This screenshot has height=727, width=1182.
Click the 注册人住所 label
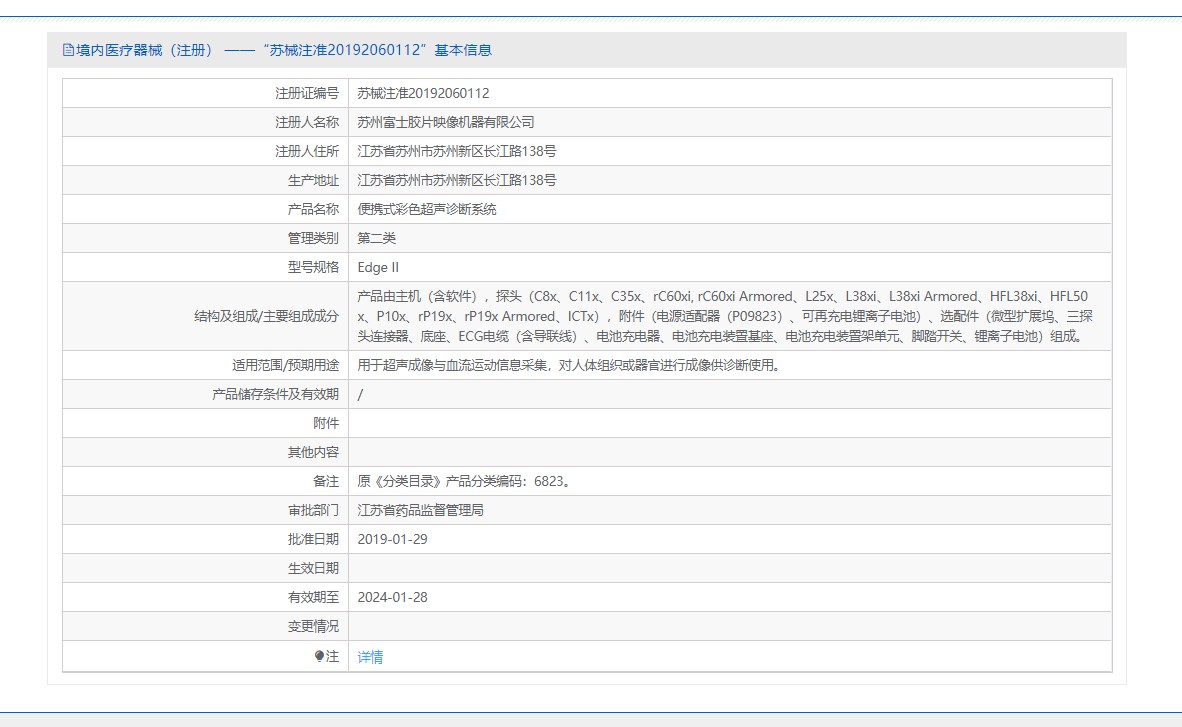coord(307,152)
